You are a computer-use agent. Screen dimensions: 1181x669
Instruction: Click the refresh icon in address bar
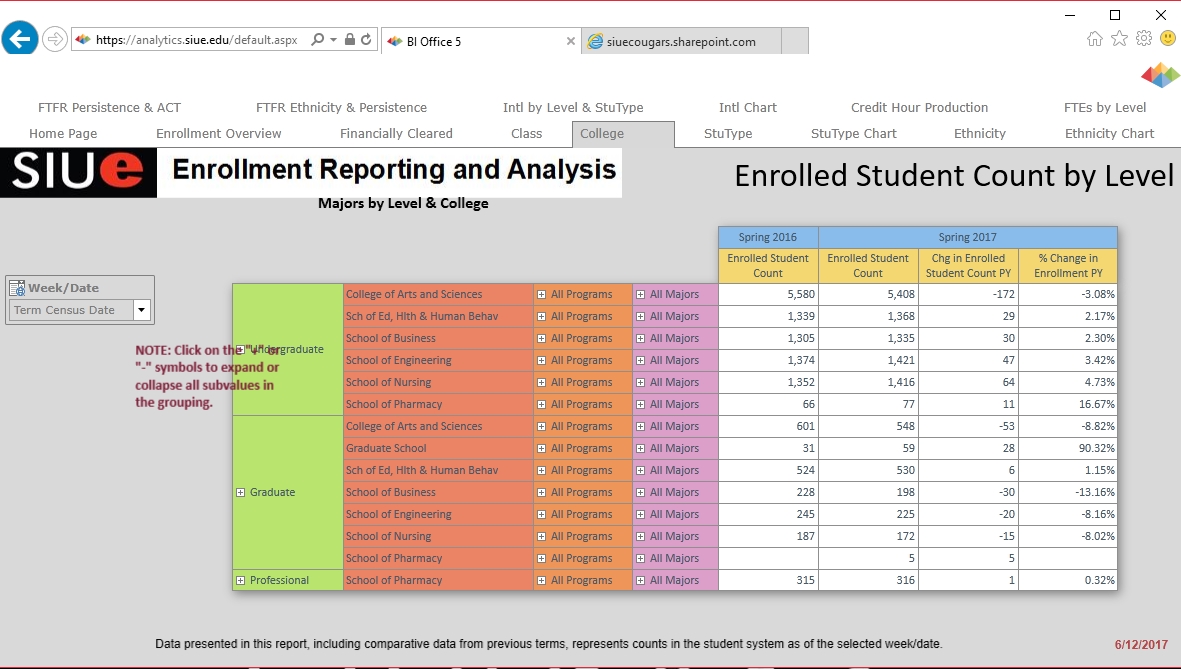click(x=367, y=40)
